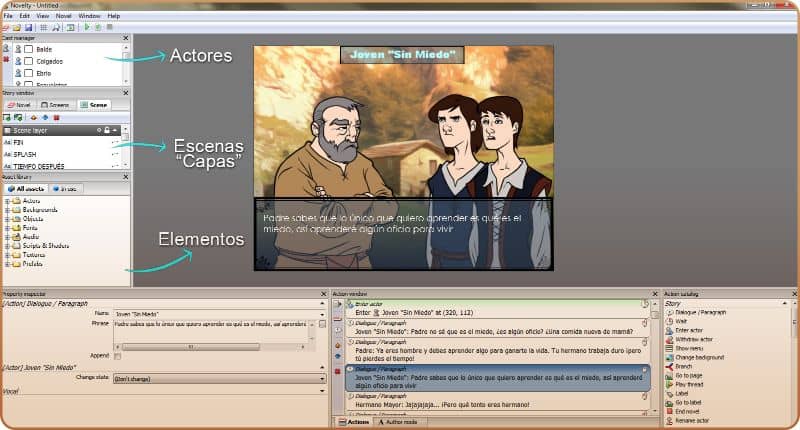Add a Branch action from catalog
The width and height of the screenshot is (800, 430).
[679, 367]
